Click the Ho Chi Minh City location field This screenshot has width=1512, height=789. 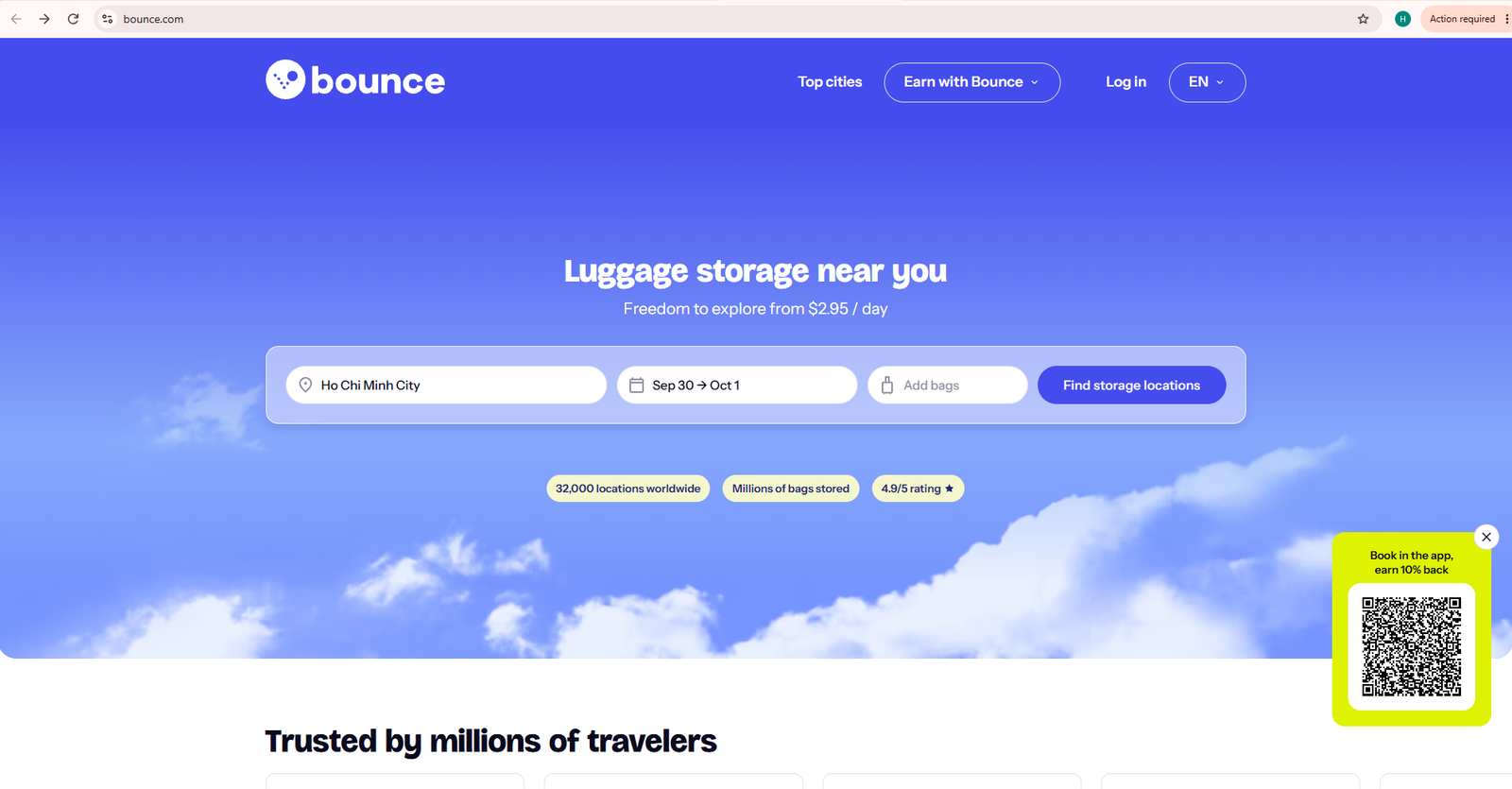(446, 386)
